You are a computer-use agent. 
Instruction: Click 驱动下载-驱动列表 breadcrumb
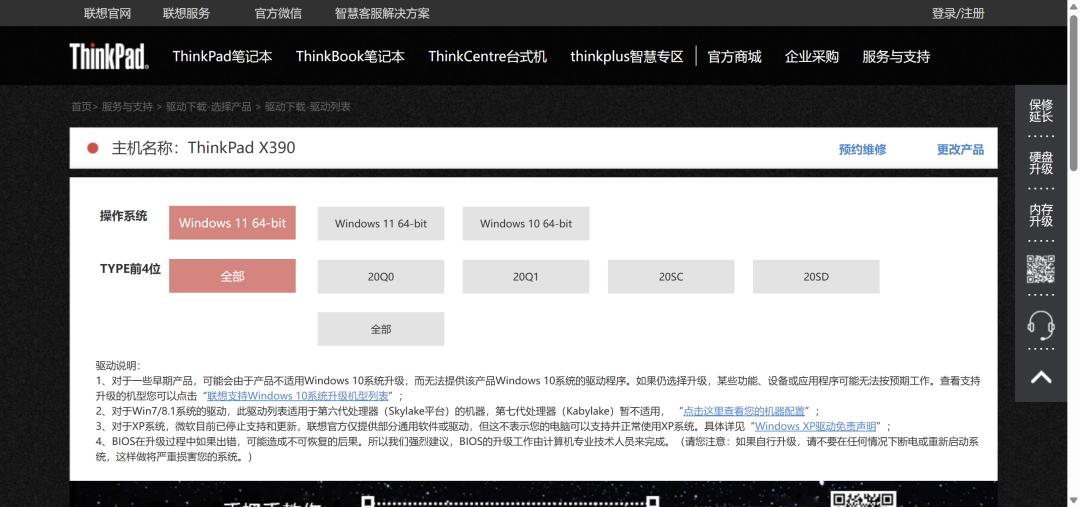307,107
